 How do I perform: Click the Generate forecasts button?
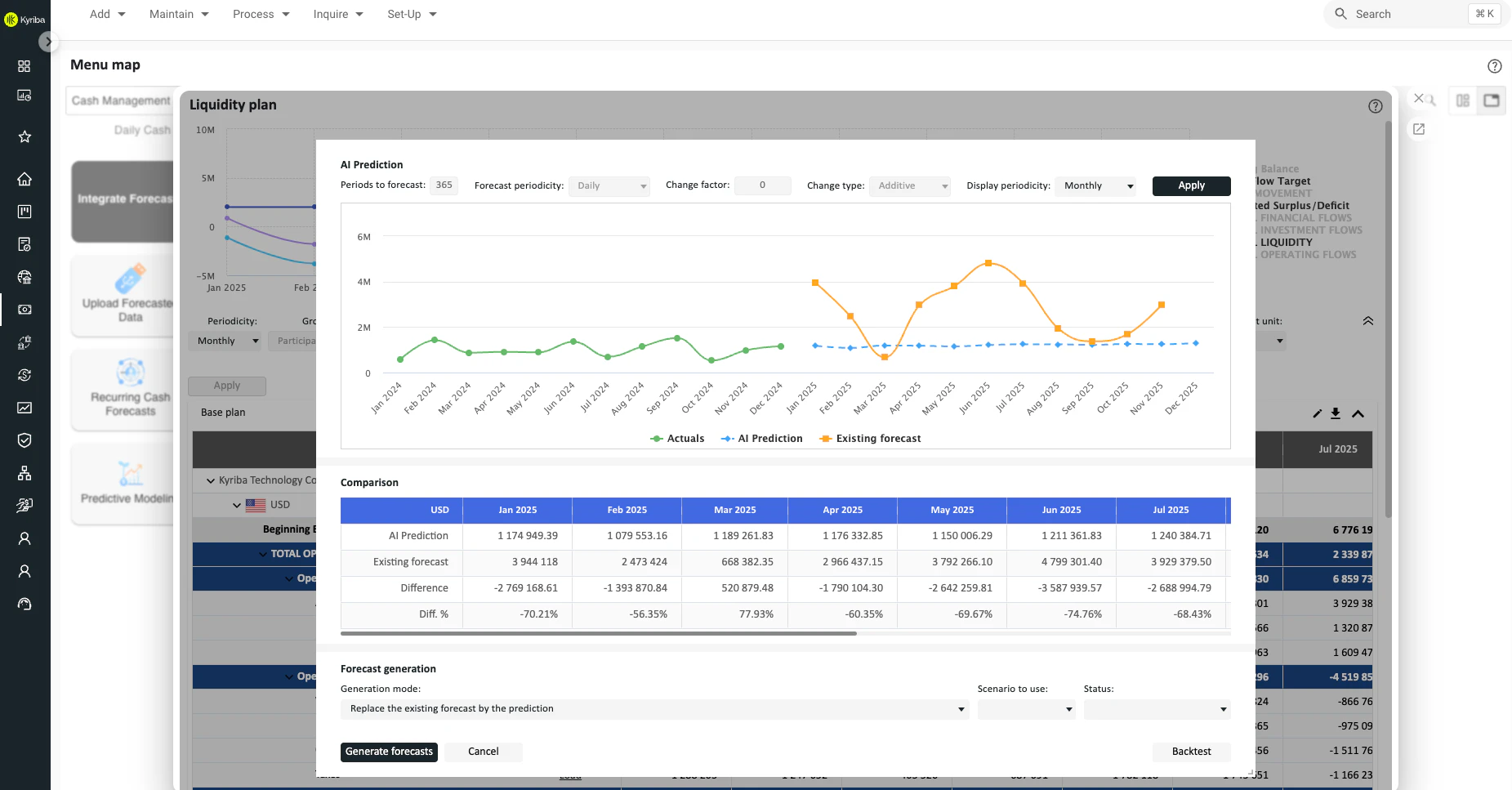click(389, 752)
